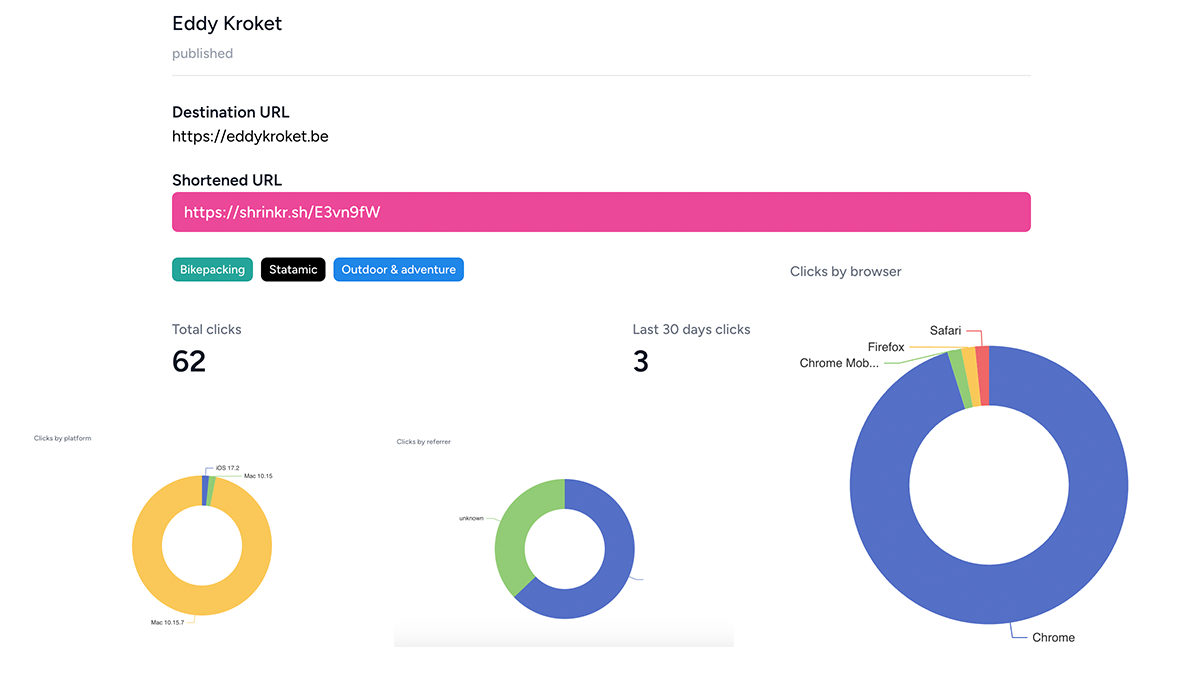Viewport: 1200px width, 698px height.
Task: Click the pink shortened URL field
Action: coord(600,212)
